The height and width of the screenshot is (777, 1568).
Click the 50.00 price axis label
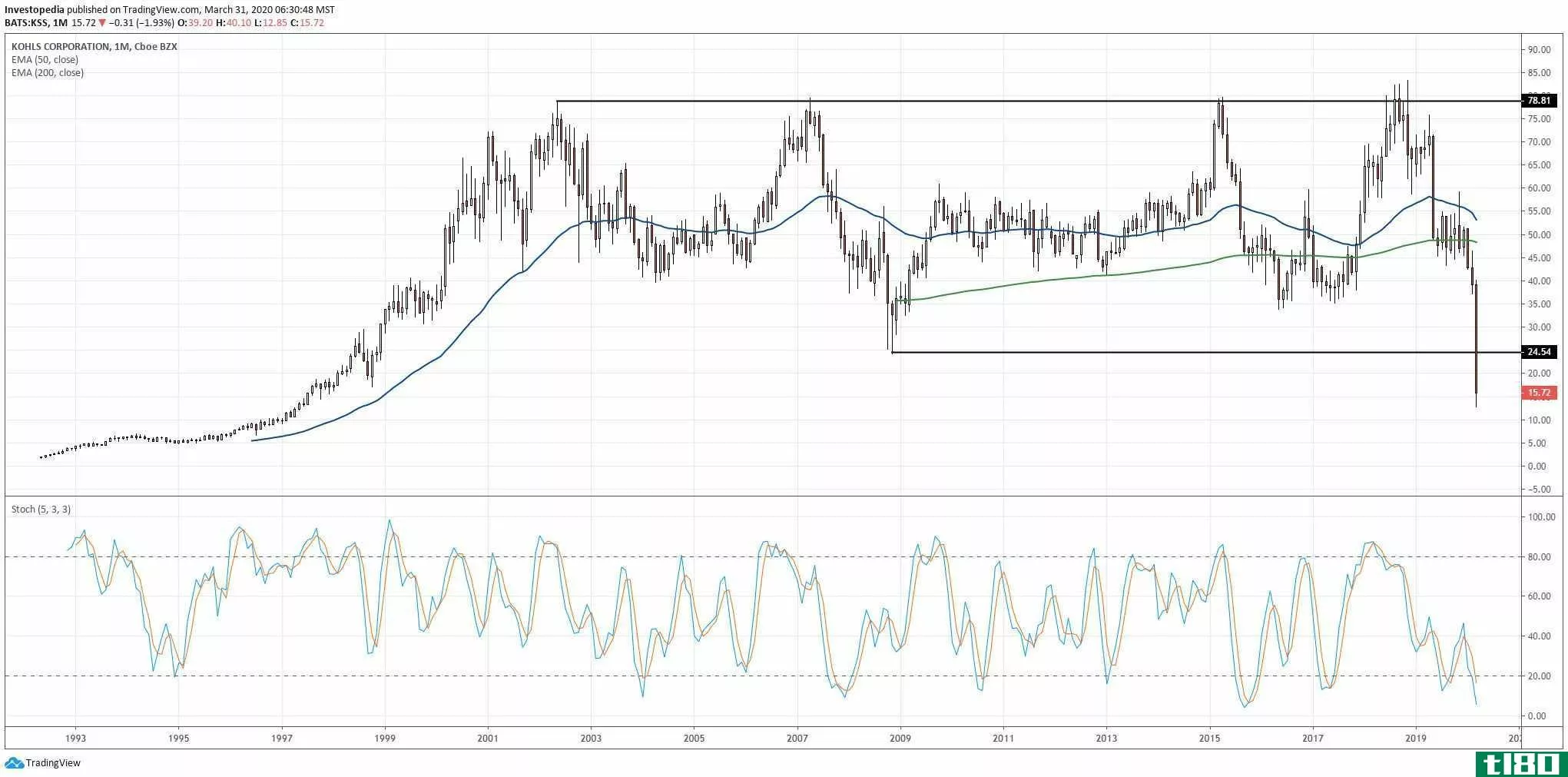coord(1539,235)
